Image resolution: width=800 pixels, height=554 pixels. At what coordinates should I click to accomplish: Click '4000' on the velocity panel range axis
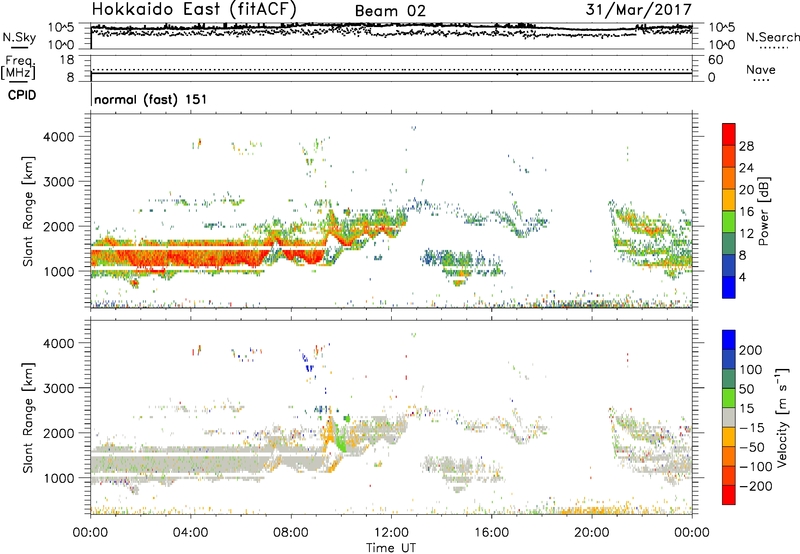[59, 343]
